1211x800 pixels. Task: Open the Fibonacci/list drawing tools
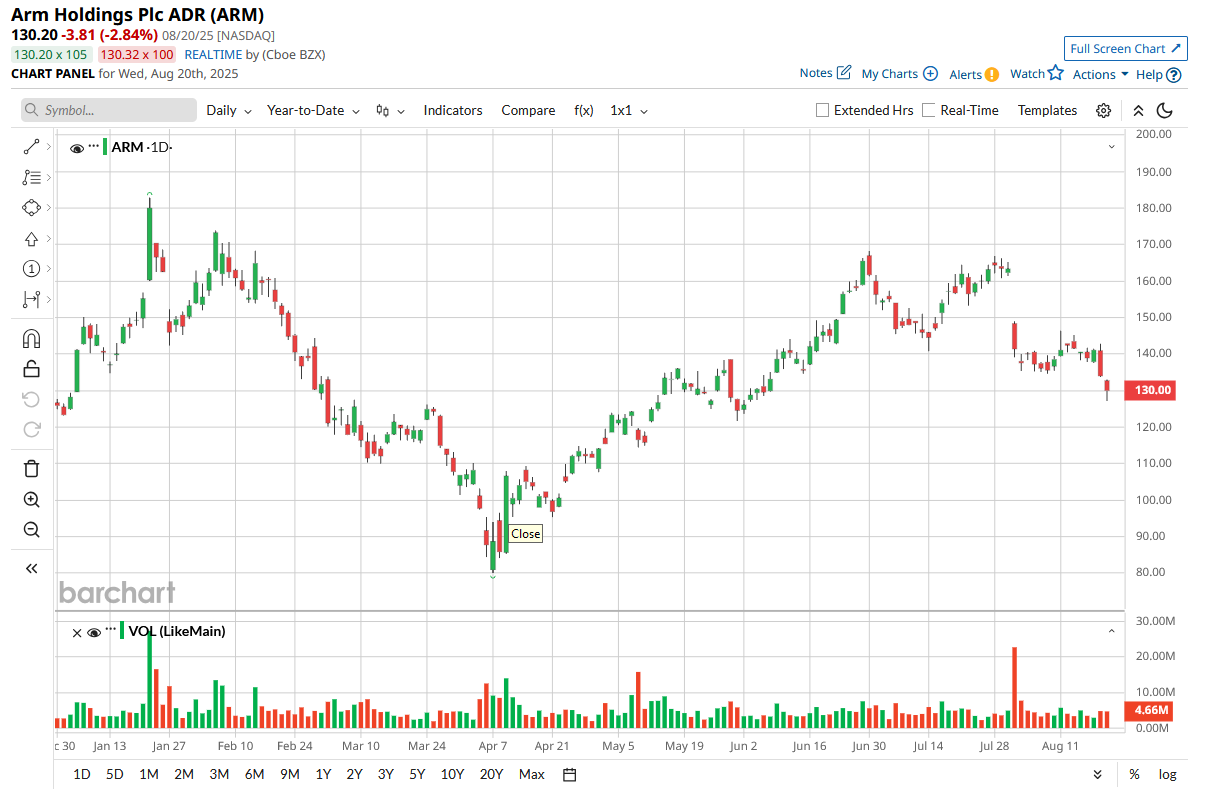(31, 177)
